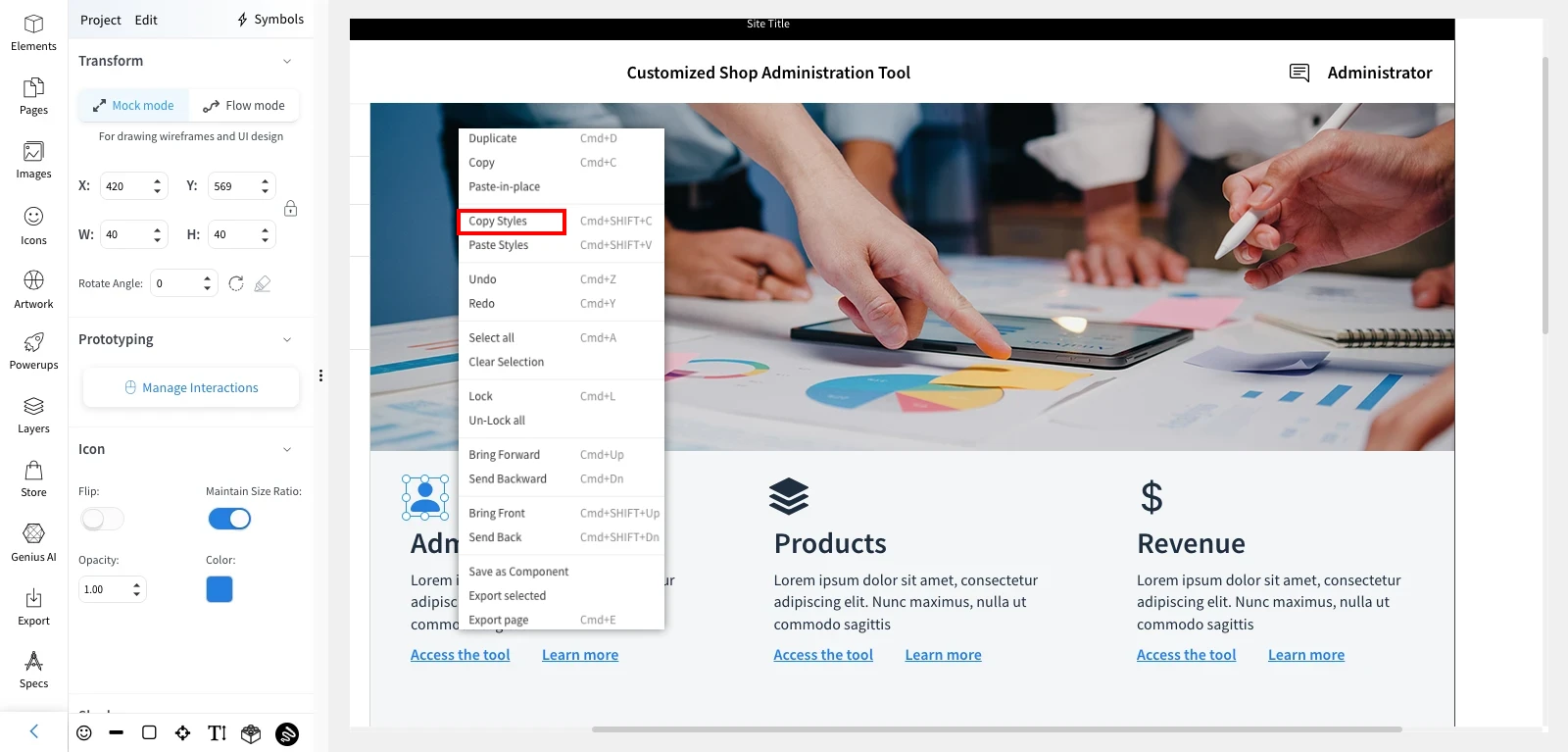Click the Manage Interactions button
Screen dimensions: 1568x752
[x=191, y=387]
